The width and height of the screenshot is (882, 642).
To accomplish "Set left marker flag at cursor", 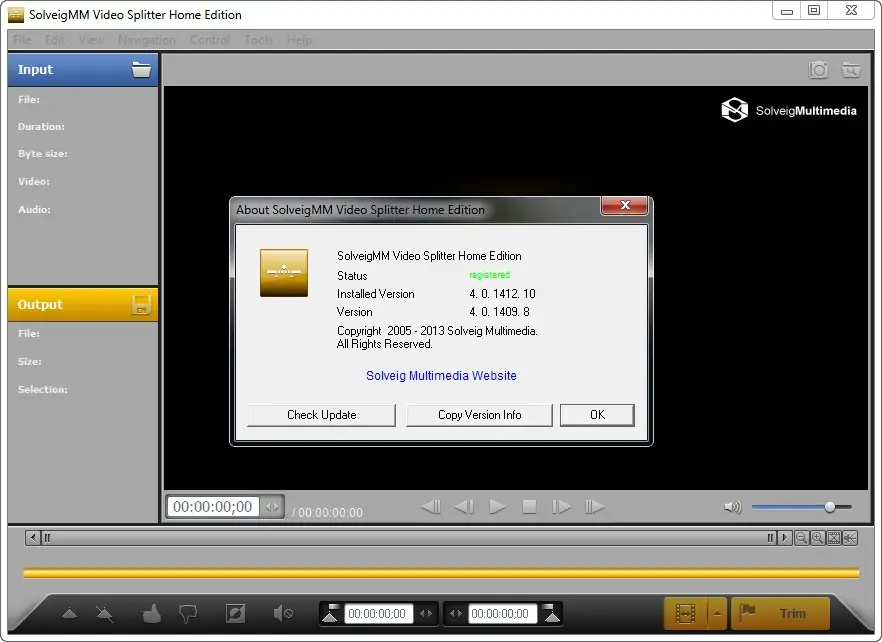I will click(331, 613).
